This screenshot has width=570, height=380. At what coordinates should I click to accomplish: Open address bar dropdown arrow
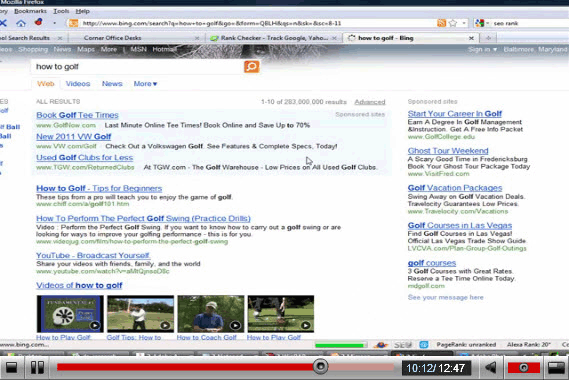[464, 23]
